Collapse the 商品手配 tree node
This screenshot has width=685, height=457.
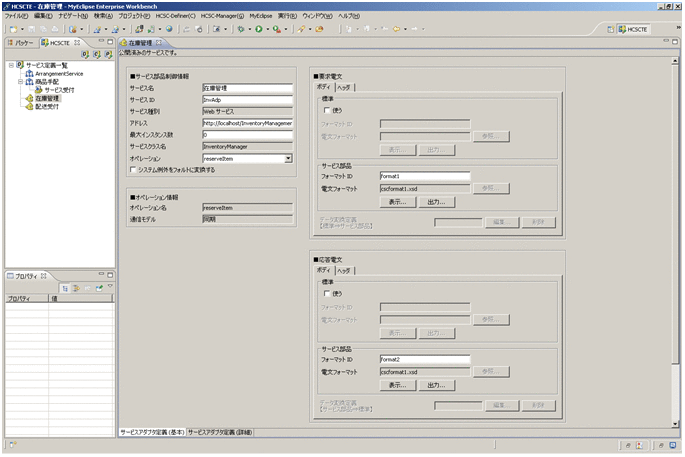pyautogui.click(x=19, y=81)
